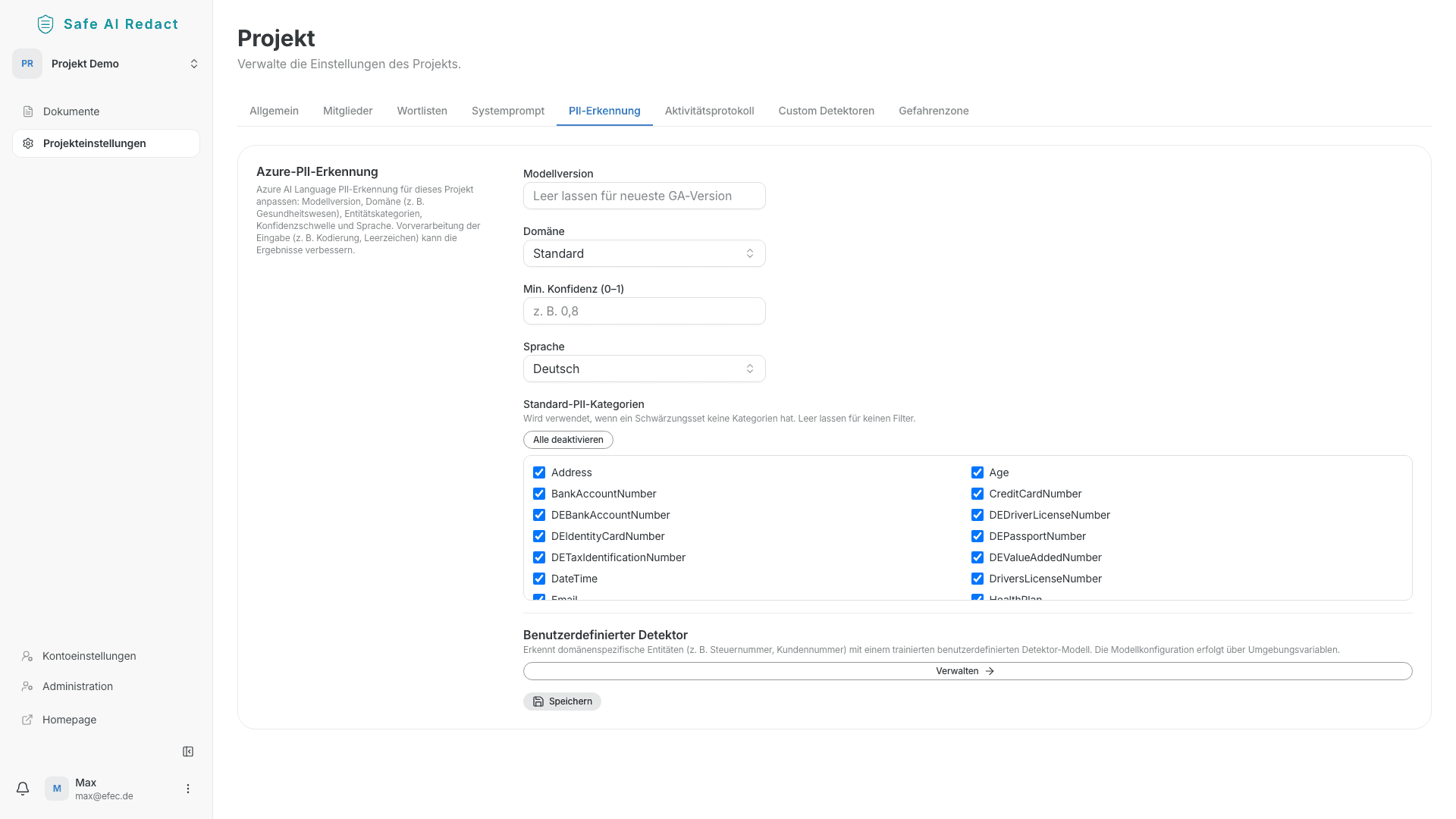
Task: Disable the DEPassportNumber checkbox
Action: pyautogui.click(x=977, y=536)
